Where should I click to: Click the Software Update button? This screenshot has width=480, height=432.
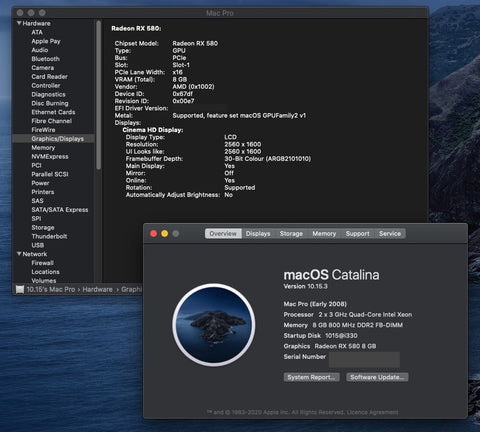tap(377, 377)
